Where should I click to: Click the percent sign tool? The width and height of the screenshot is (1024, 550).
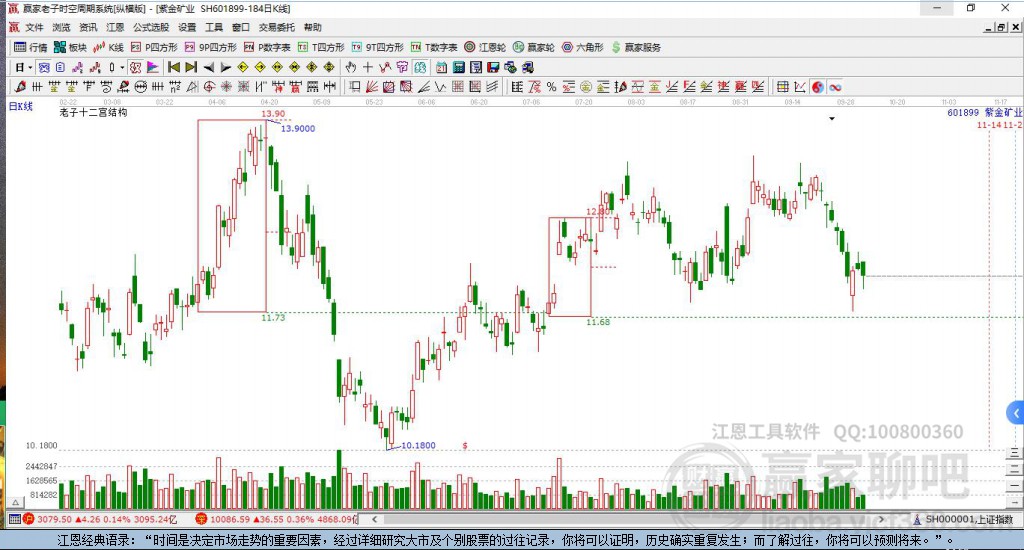(x=551, y=87)
